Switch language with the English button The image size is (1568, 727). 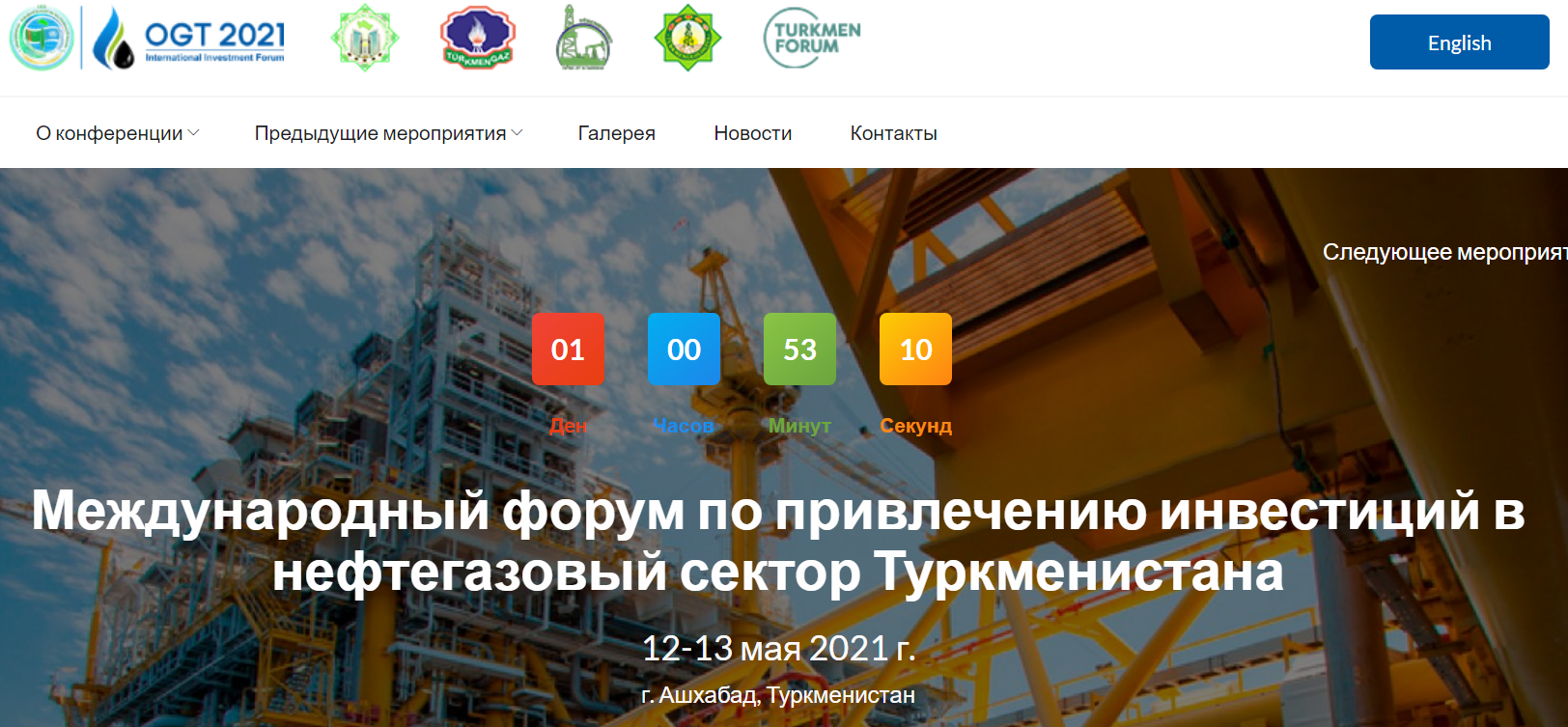[1458, 42]
